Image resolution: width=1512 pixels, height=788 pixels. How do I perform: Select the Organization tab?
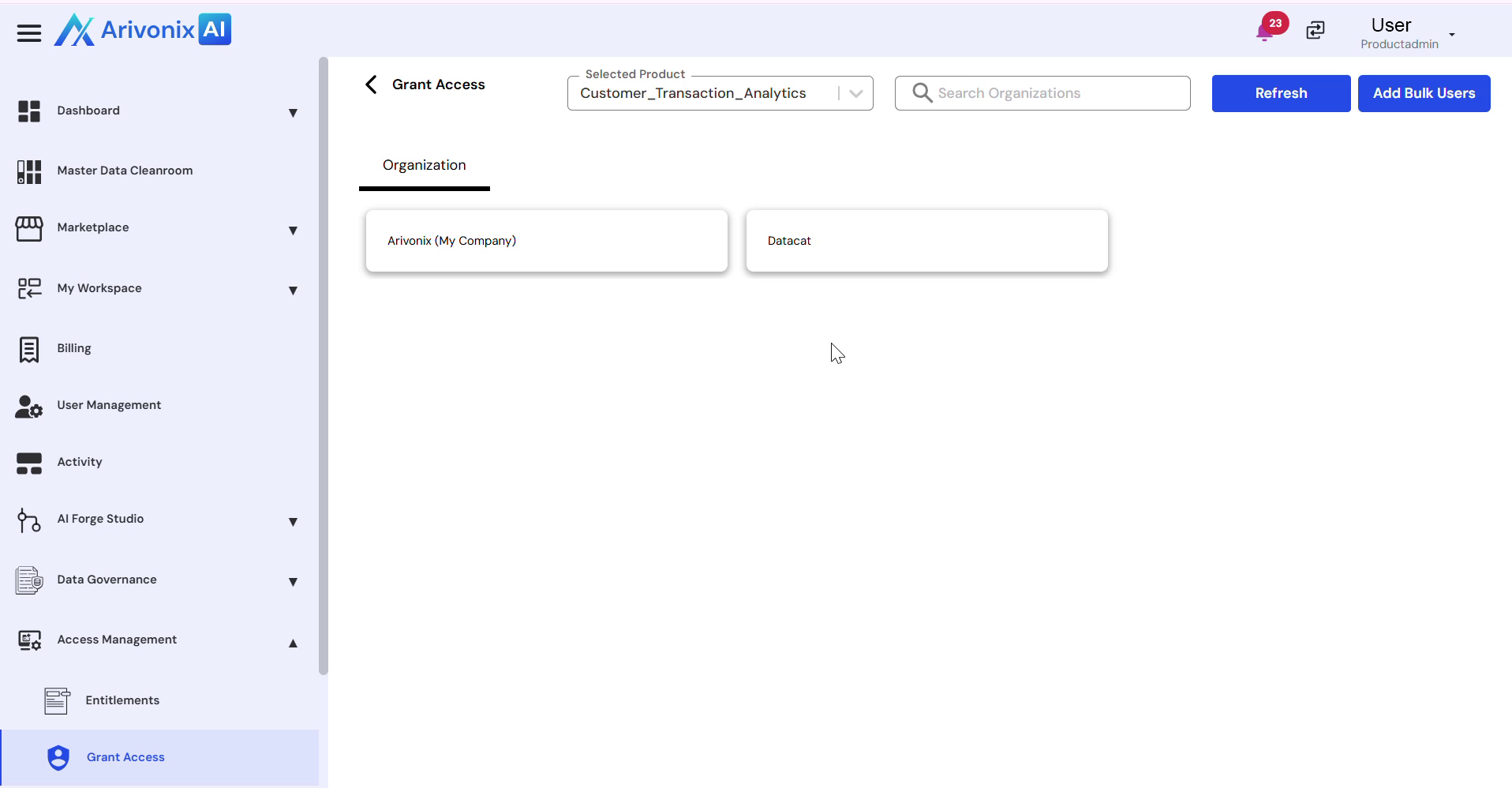point(425,166)
